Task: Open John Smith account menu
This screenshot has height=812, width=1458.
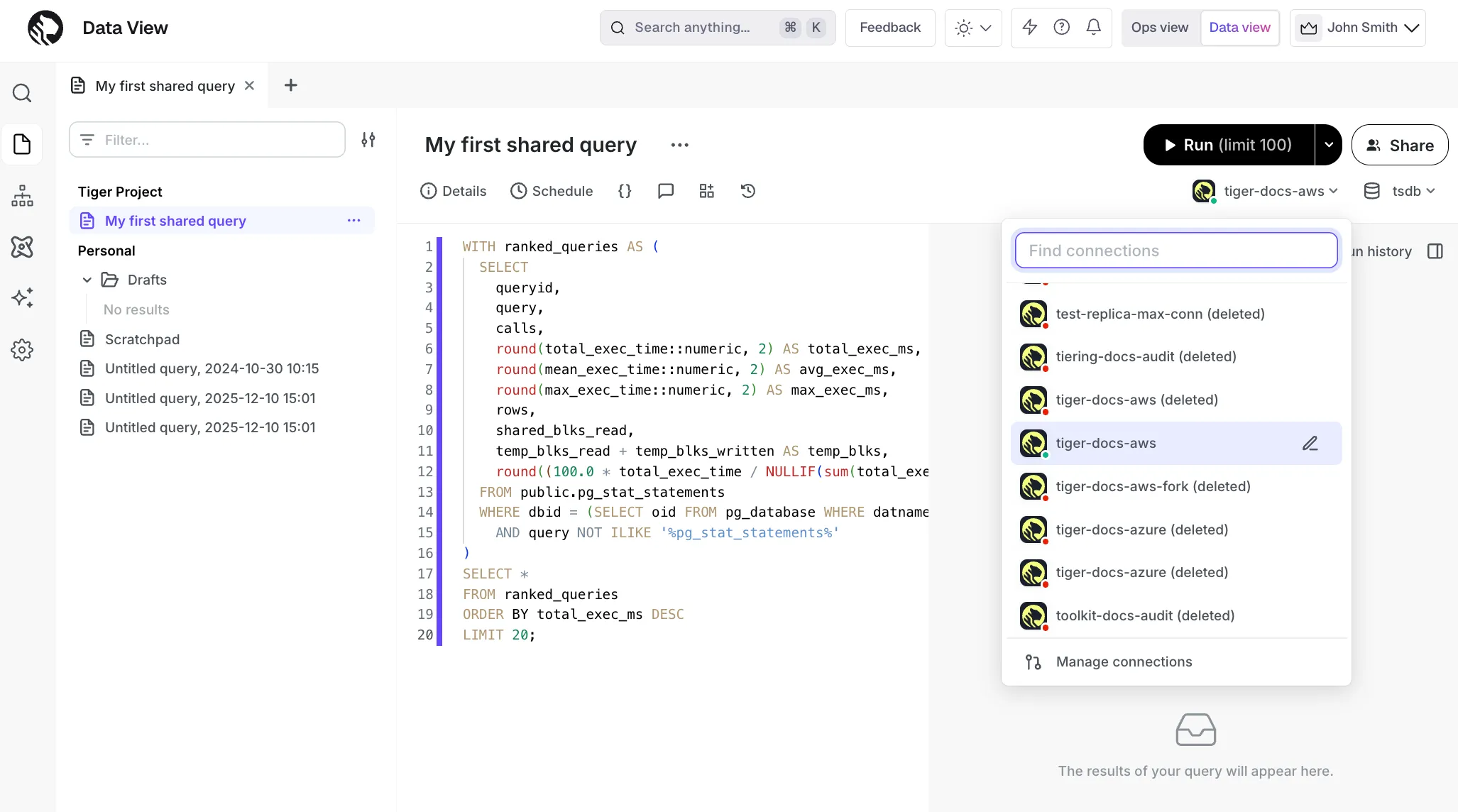Action: (x=1357, y=28)
